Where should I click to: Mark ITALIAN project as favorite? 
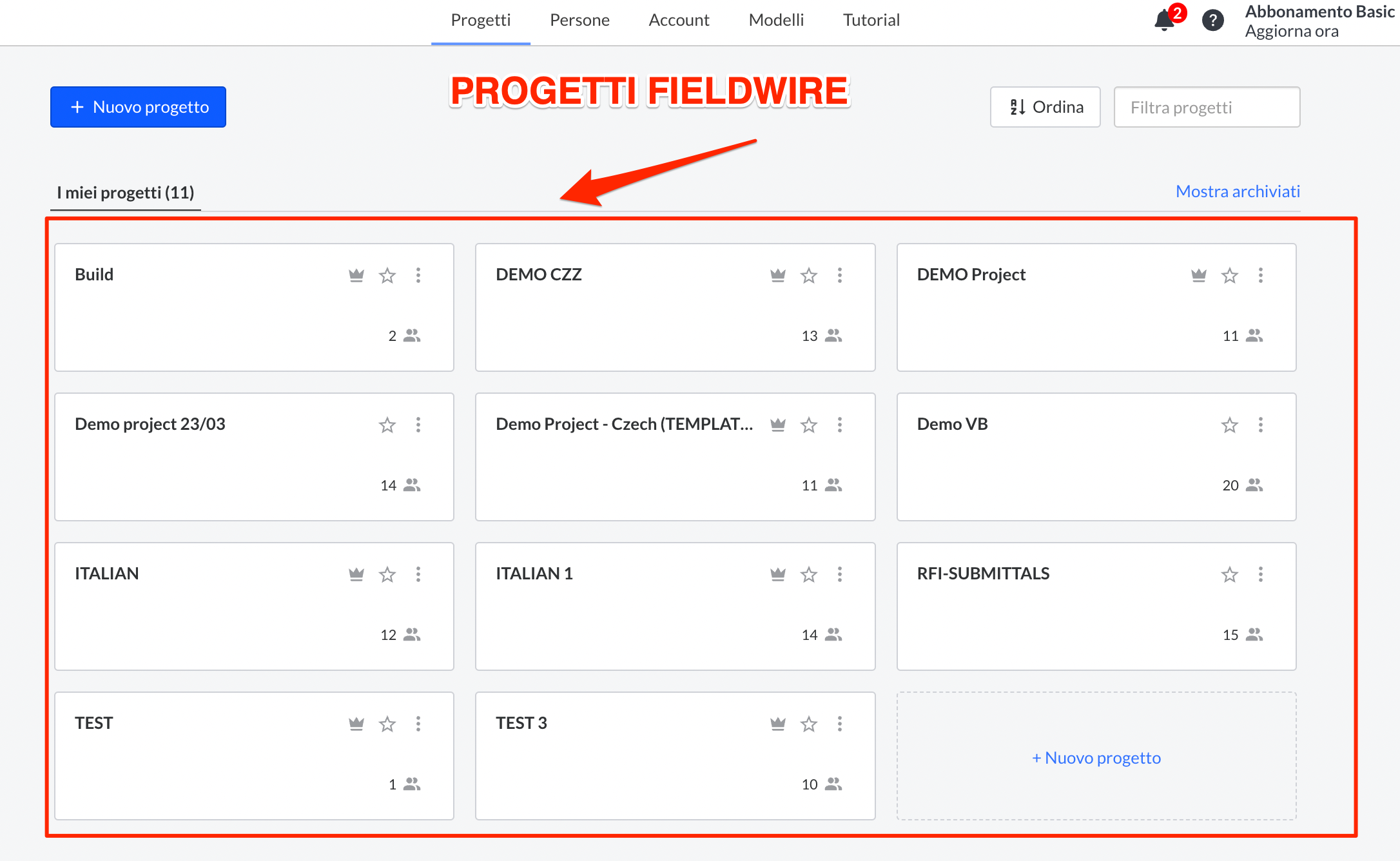click(387, 574)
